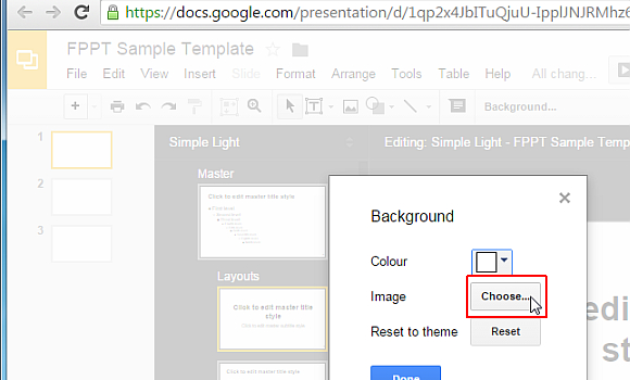The height and width of the screenshot is (380, 630).
Task: Click the Undo icon
Action: 143,106
